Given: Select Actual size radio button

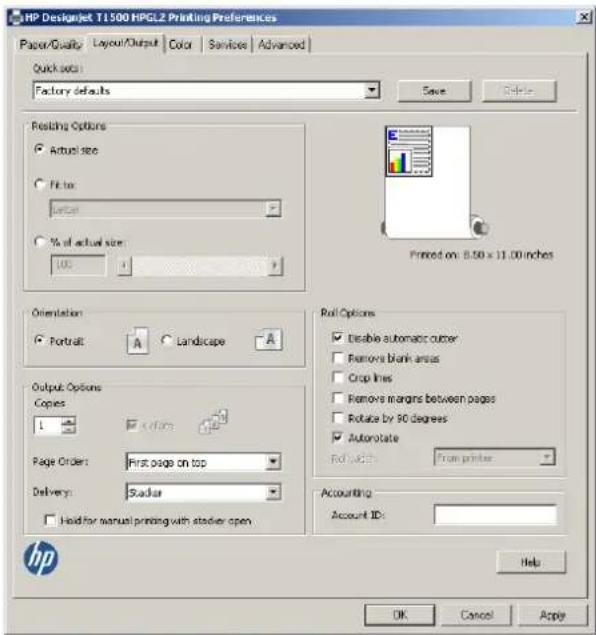Looking at the screenshot, I should click(x=39, y=149).
